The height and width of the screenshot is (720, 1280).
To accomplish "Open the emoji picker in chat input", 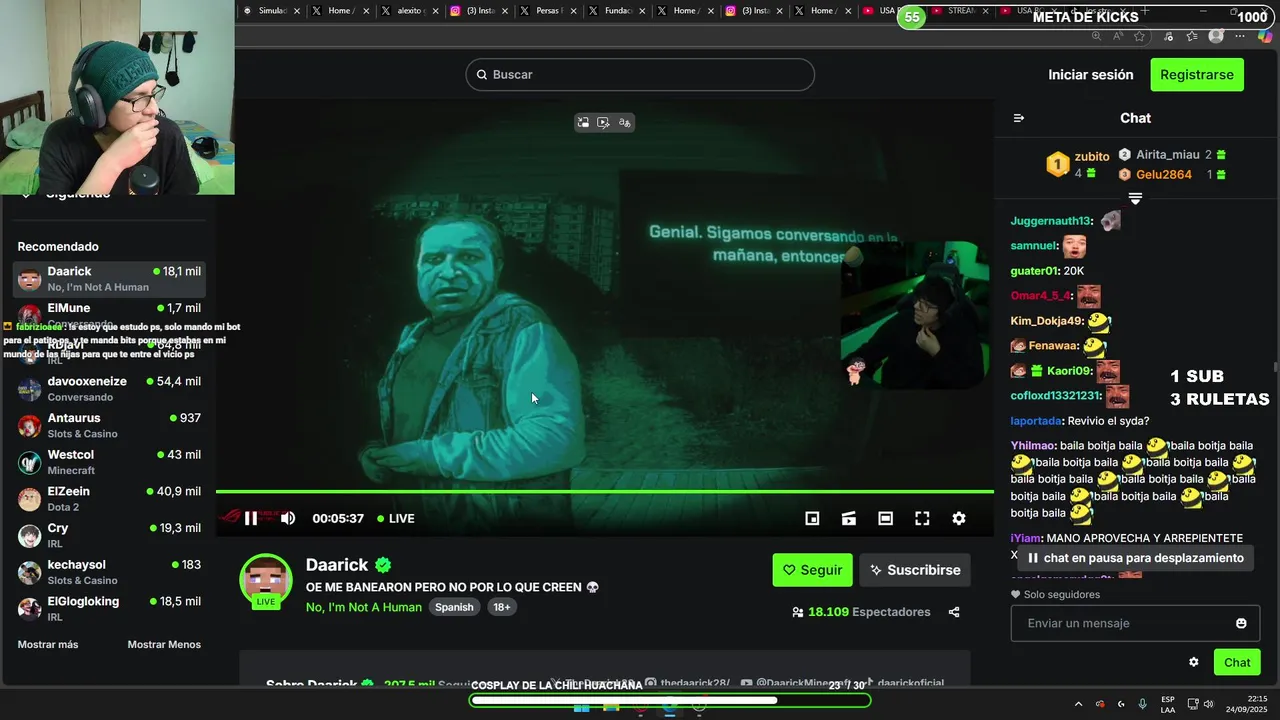I will tap(1241, 623).
